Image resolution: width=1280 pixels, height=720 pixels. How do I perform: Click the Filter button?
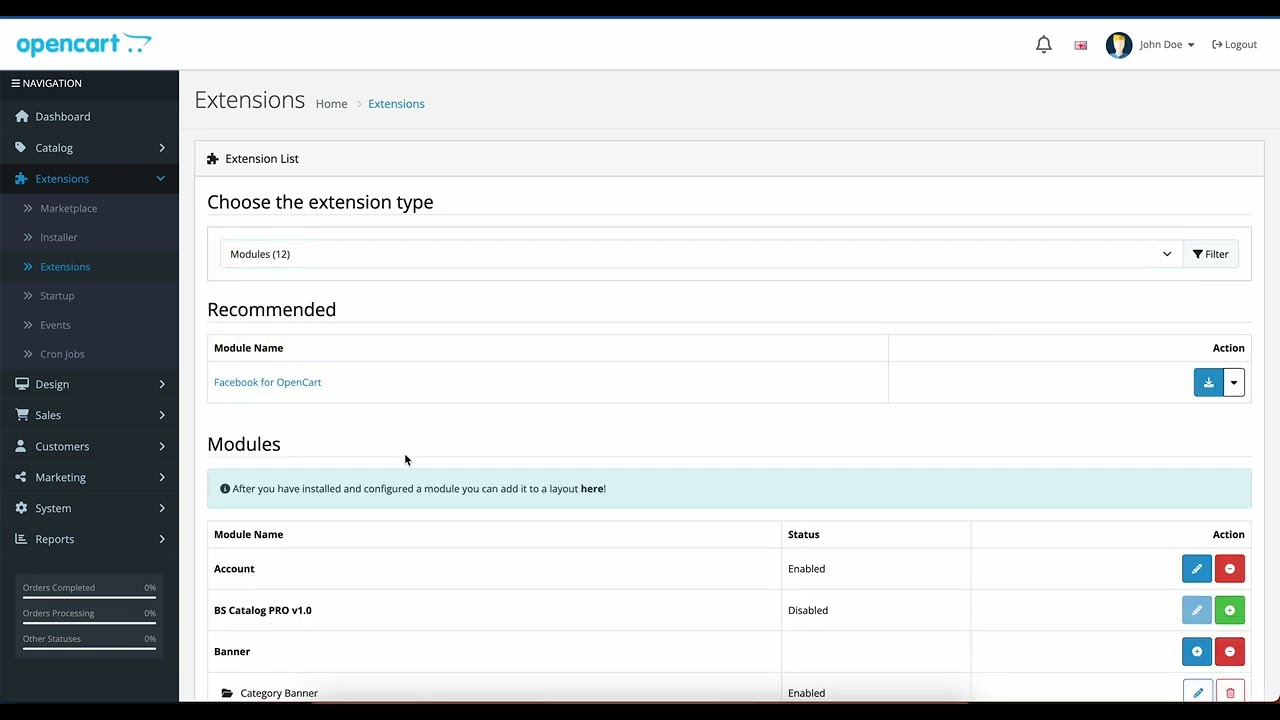[1210, 254]
